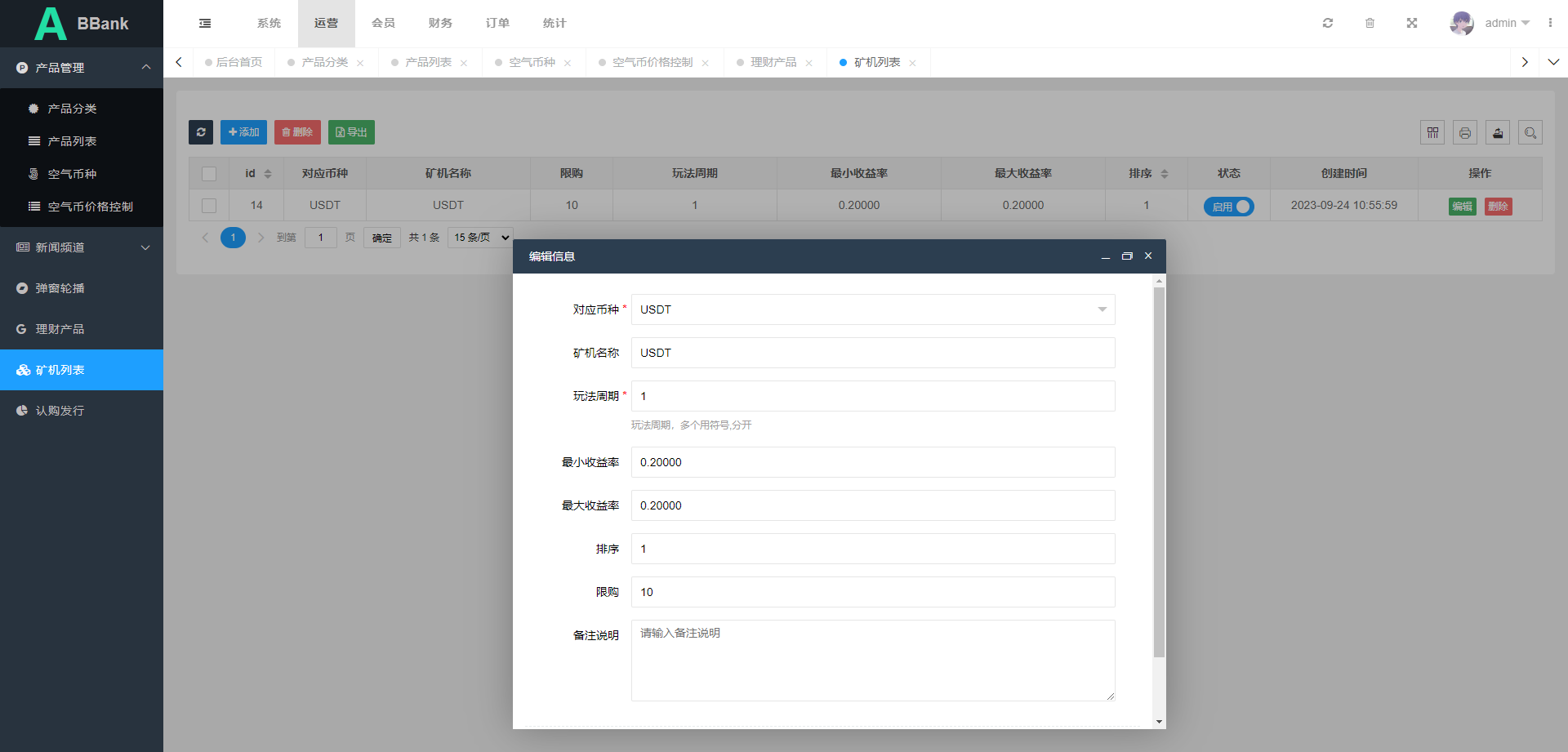Click the sidebar collapse menu icon
Image resolution: width=1568 pixels, height=752 pixels.
click(x=205, y=24)
